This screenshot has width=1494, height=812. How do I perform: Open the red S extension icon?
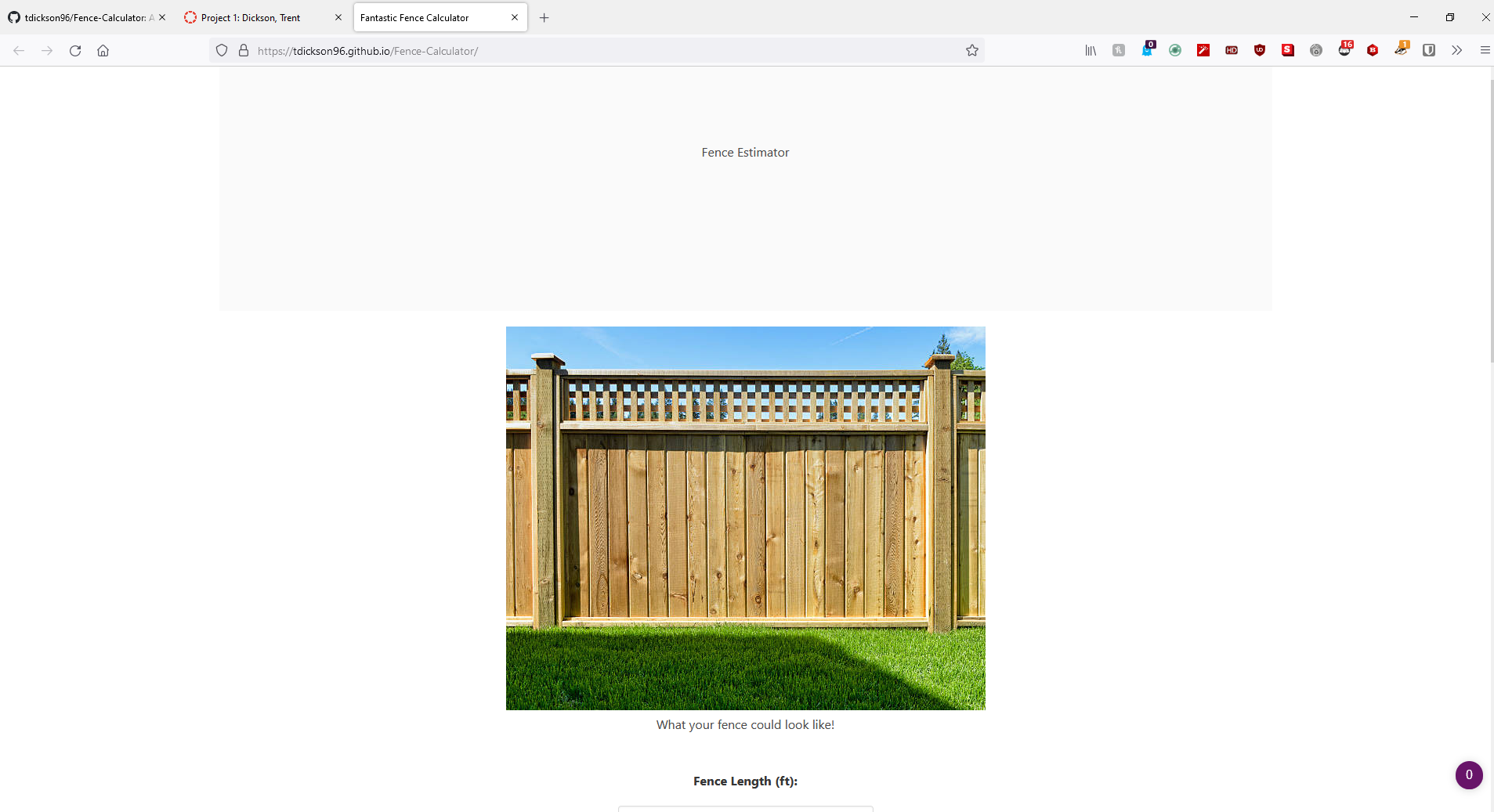(x=1288, y=51)
